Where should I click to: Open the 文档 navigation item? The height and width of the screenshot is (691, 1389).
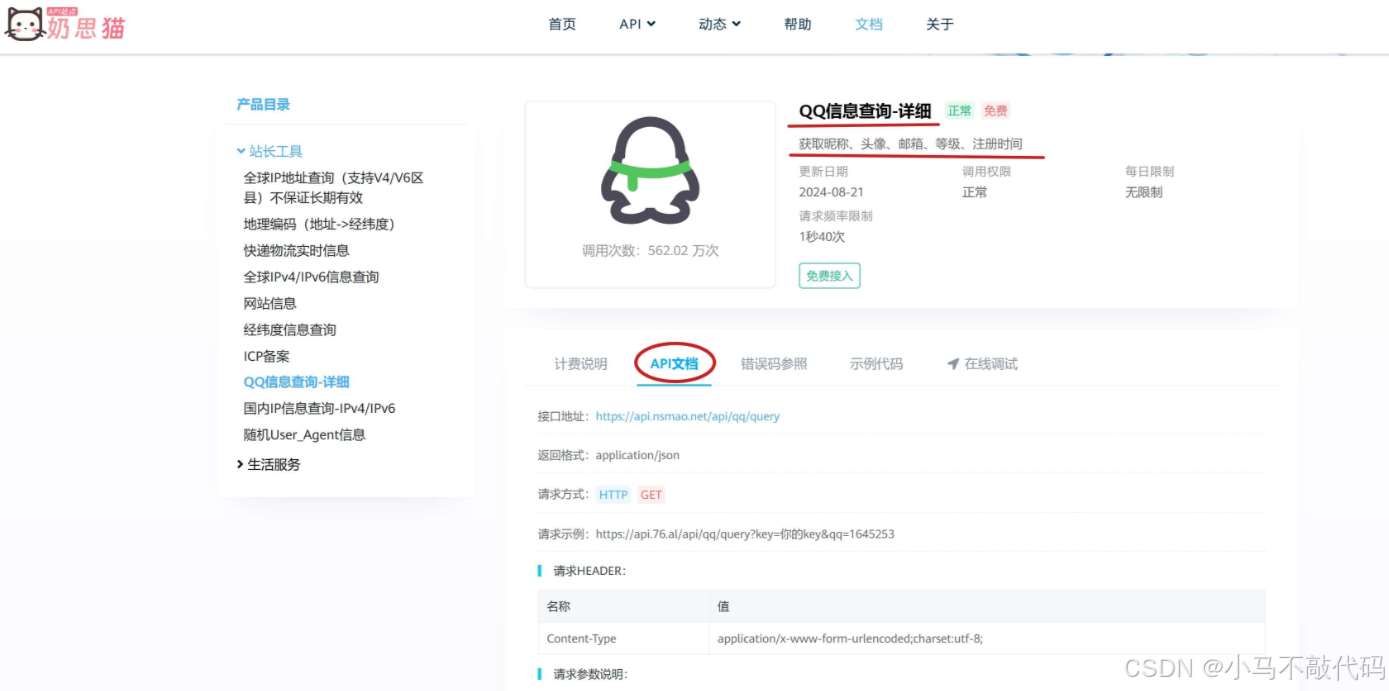(x=869, y=24)
